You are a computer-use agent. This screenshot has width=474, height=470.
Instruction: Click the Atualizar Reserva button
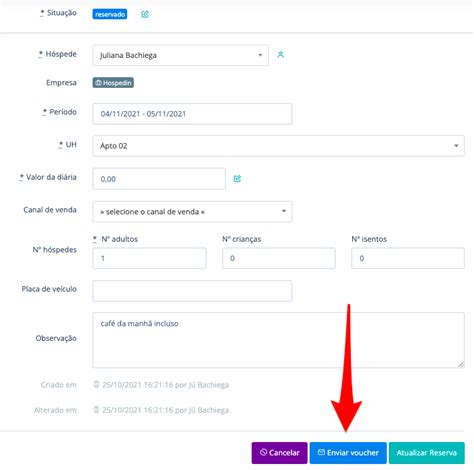click(427, 453)
